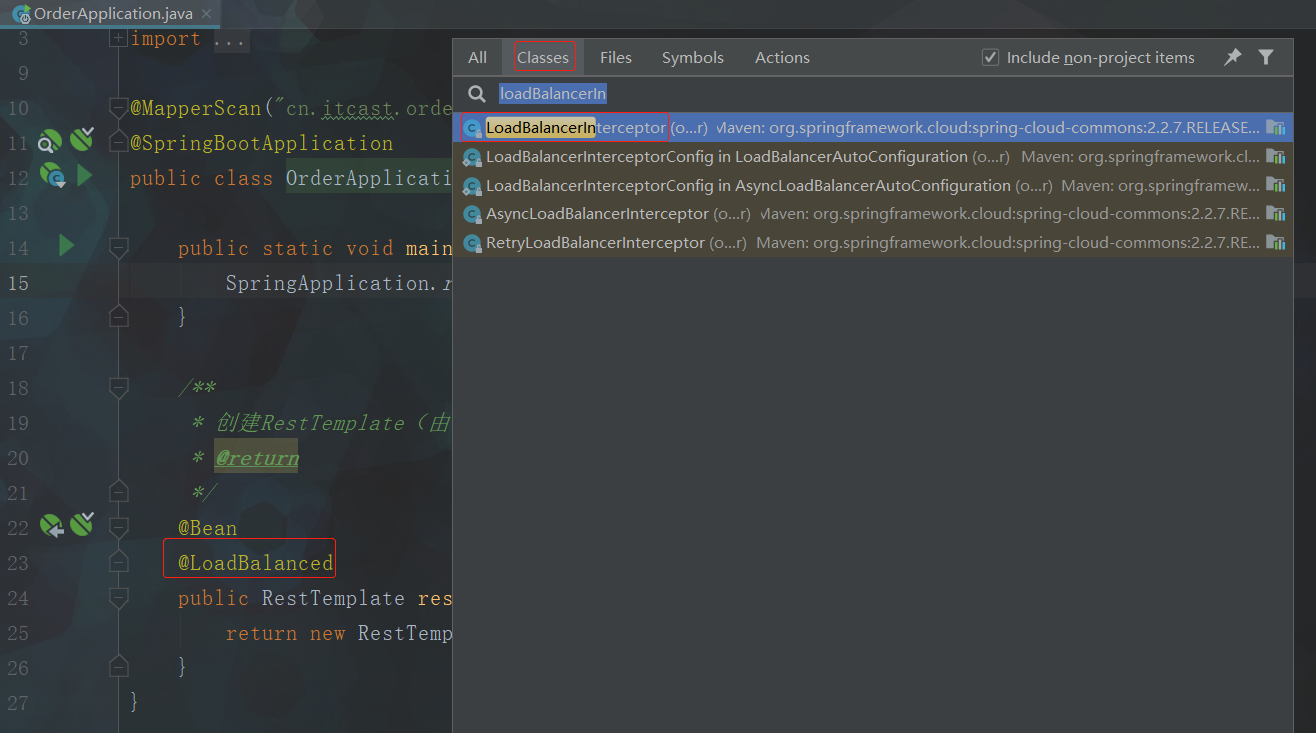
Task: Click class icon of RetryLoadBalancerInterceptor result
Action: [x=472, y=243]
